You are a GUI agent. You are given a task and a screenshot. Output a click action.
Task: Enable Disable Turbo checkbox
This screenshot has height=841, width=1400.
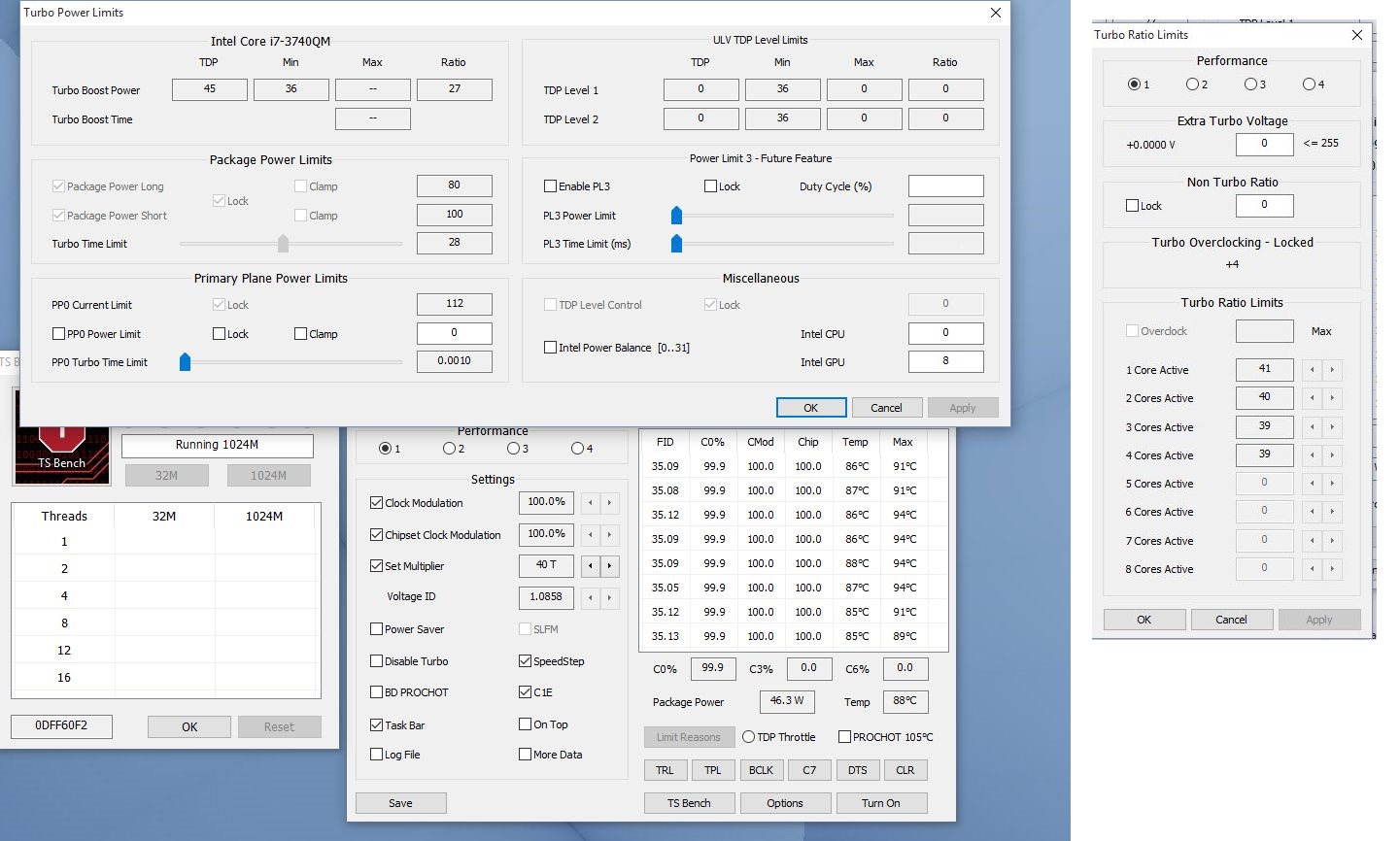(x=377, y=661)
